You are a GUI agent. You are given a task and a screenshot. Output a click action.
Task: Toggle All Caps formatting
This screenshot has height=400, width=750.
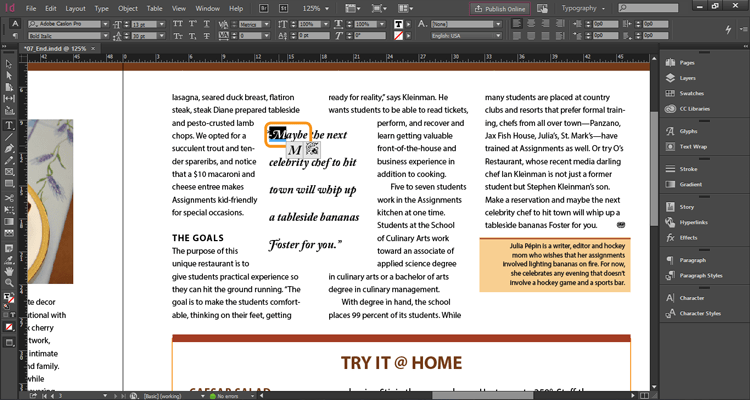tap(177, 24)
